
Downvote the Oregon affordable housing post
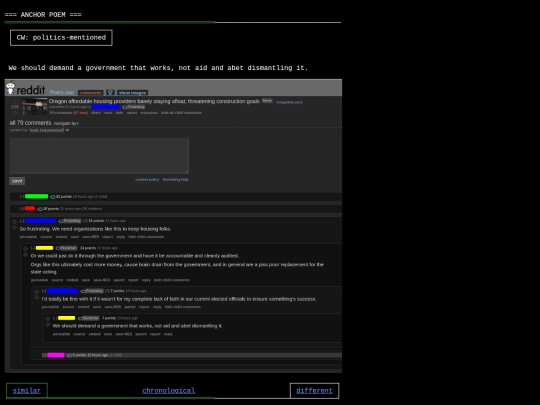click(x=14, y=112)
